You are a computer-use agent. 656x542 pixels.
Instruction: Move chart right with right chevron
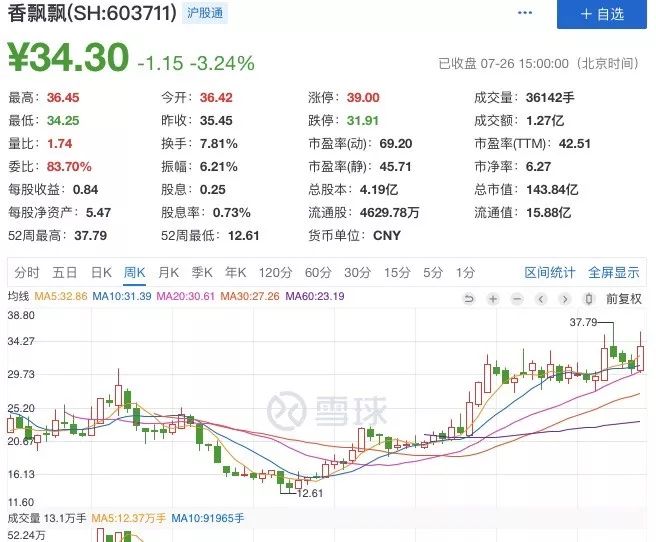565,299
